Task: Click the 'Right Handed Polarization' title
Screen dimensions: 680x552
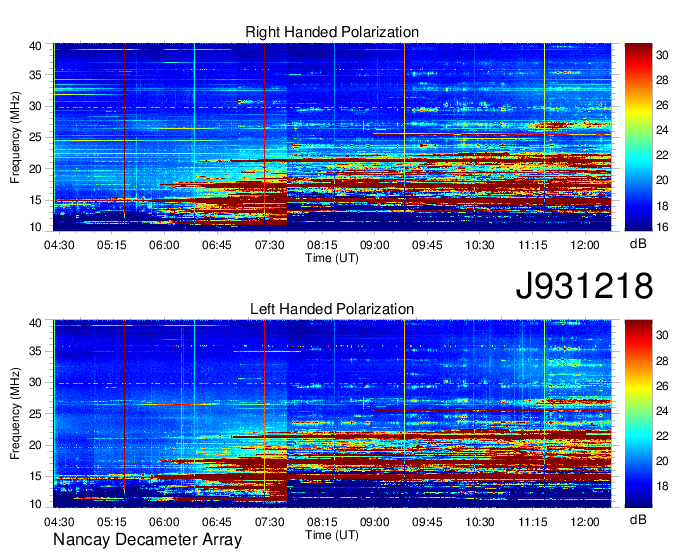Action: pyautogui.click(x=332, y=32)
